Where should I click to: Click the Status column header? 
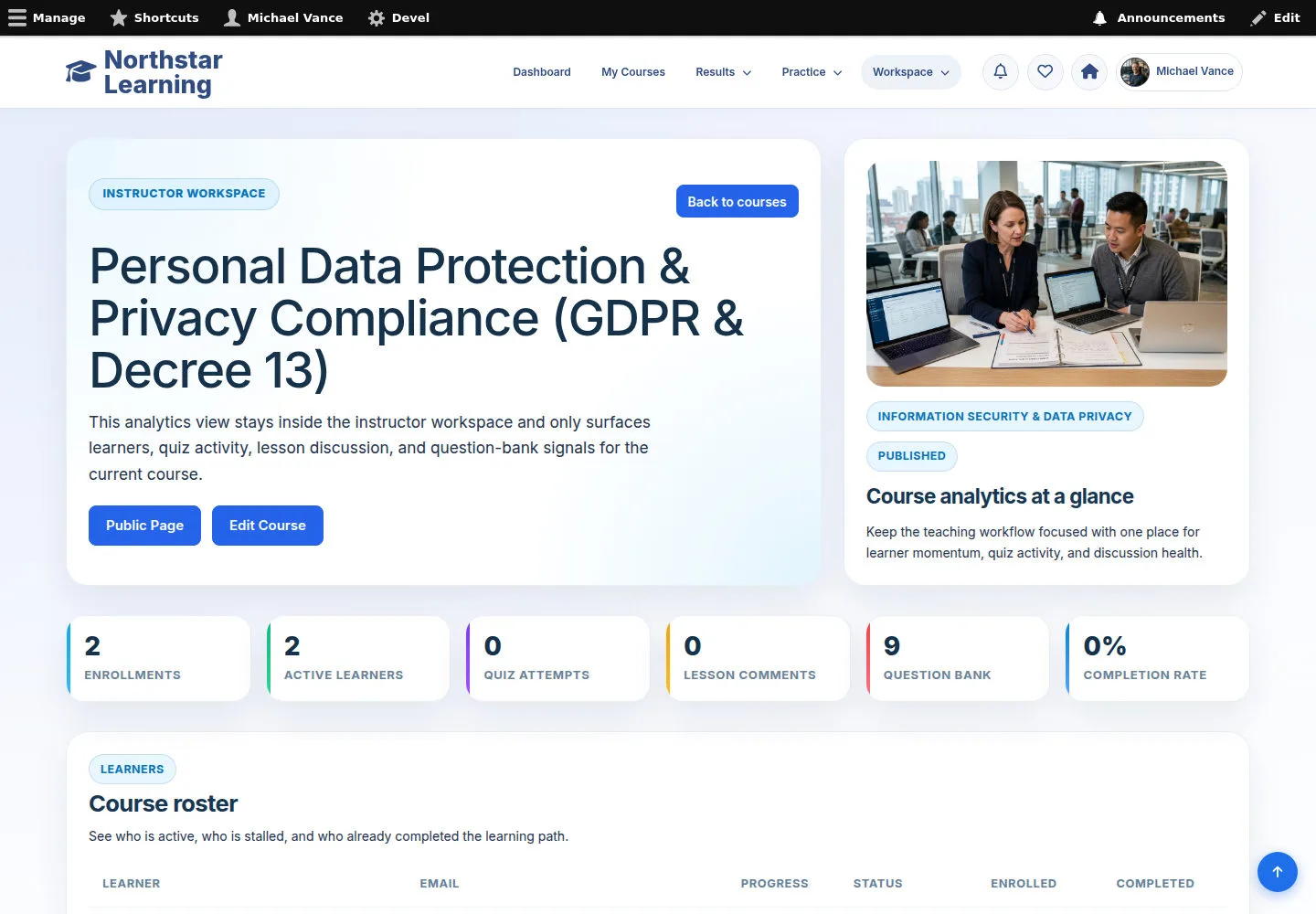click(878, 884)
